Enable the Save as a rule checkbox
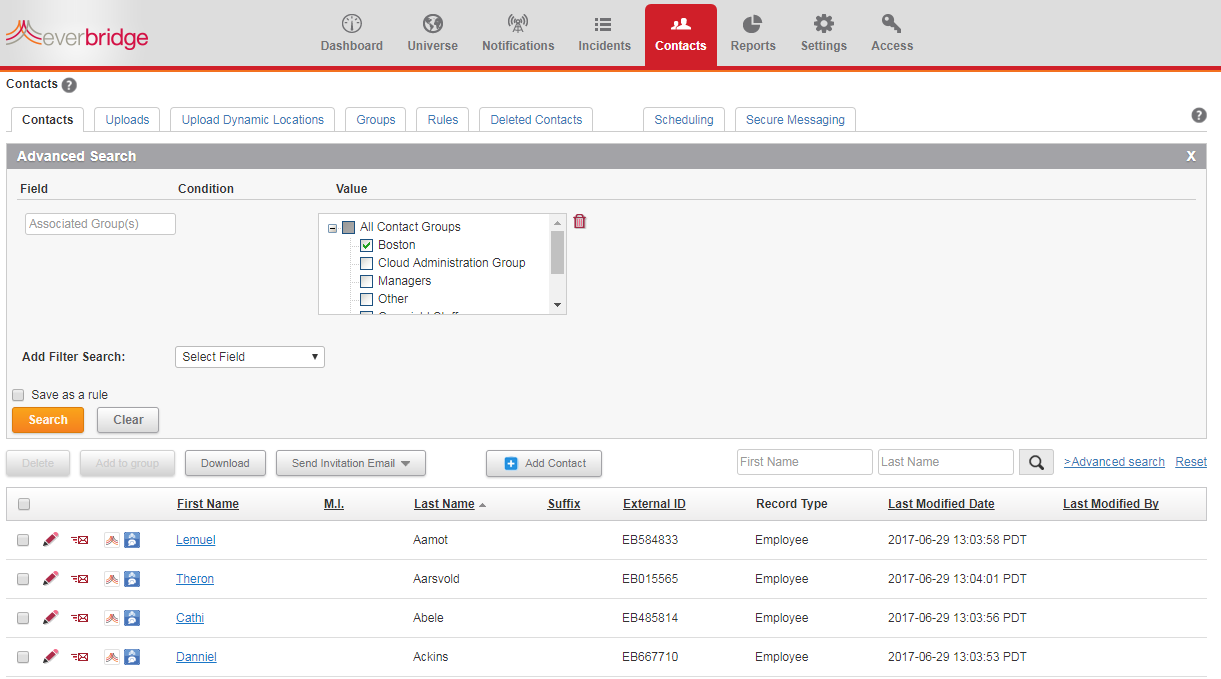Image resolution: width=1221 pixels, height=679 pixels. click(18, 395)
